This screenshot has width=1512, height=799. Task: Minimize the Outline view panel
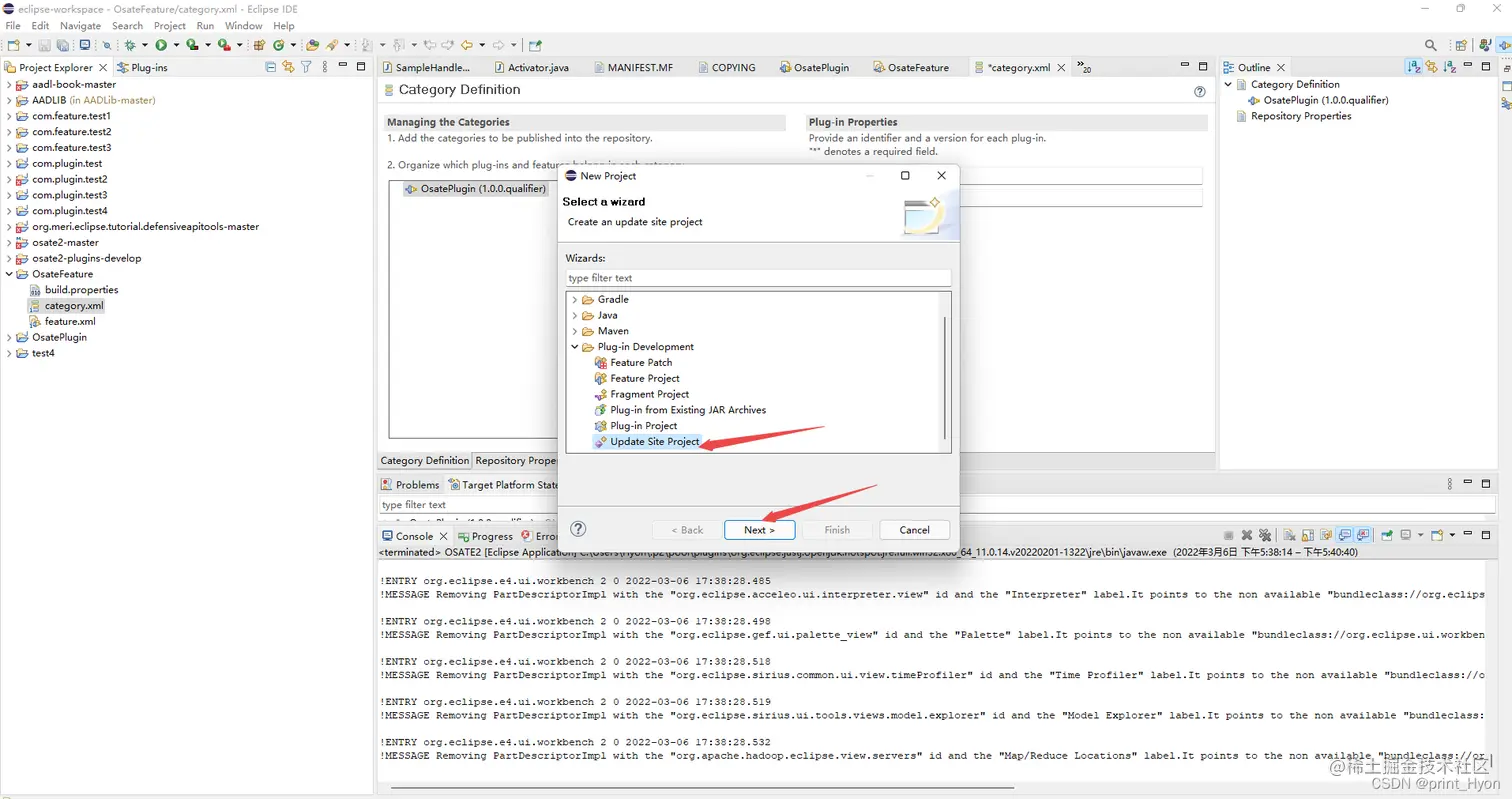coord(1467,65)
